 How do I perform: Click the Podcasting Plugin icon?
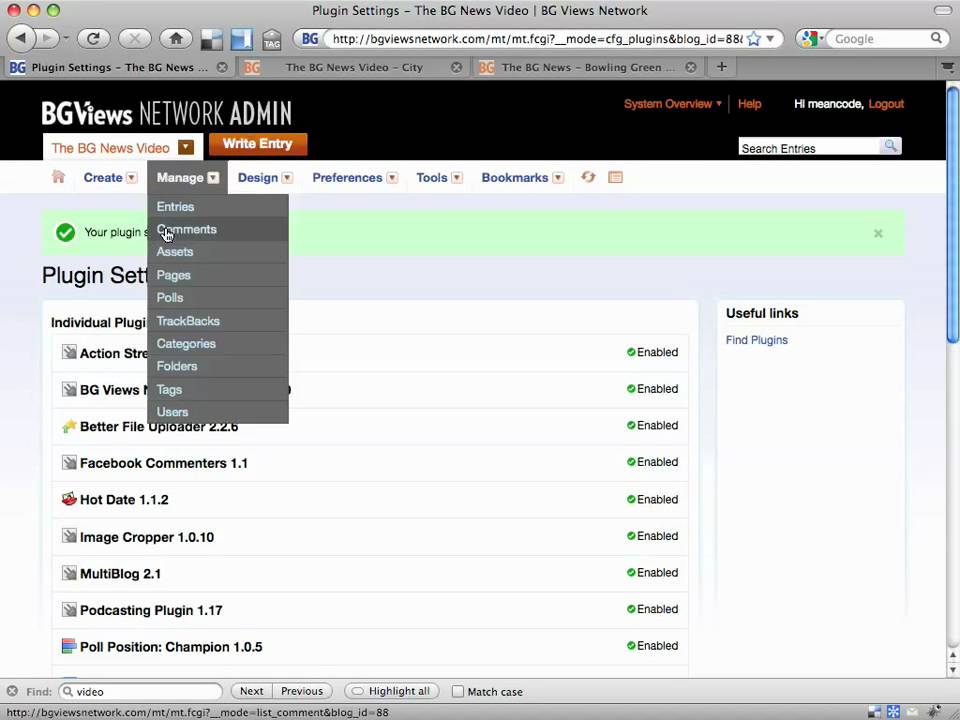tap(69, 610)
